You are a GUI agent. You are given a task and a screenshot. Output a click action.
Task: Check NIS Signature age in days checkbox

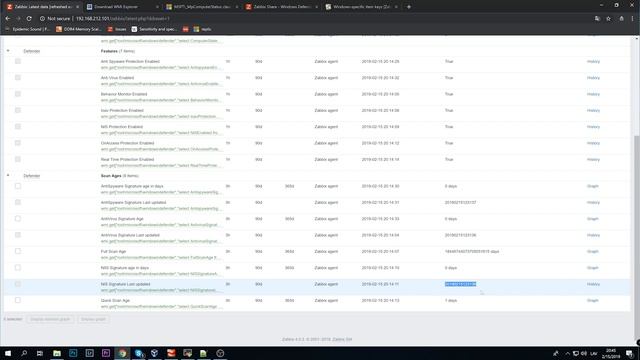(18, 267)
